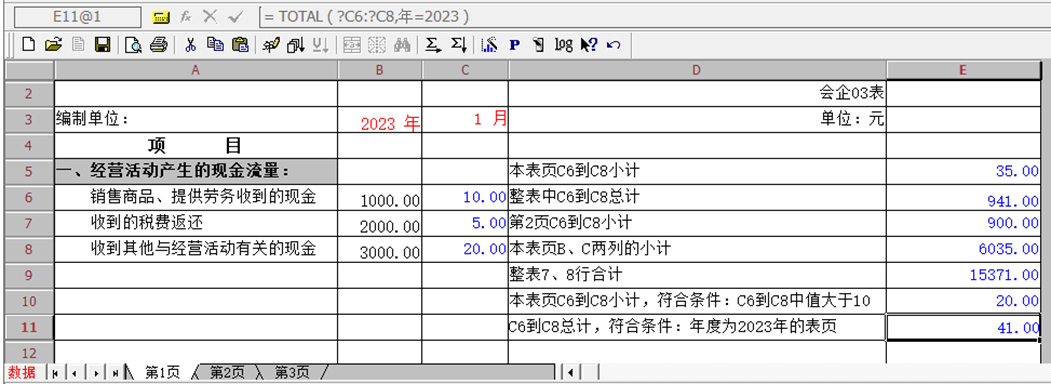
Task: Click the bar chart icon
Action: click(490, 45)
